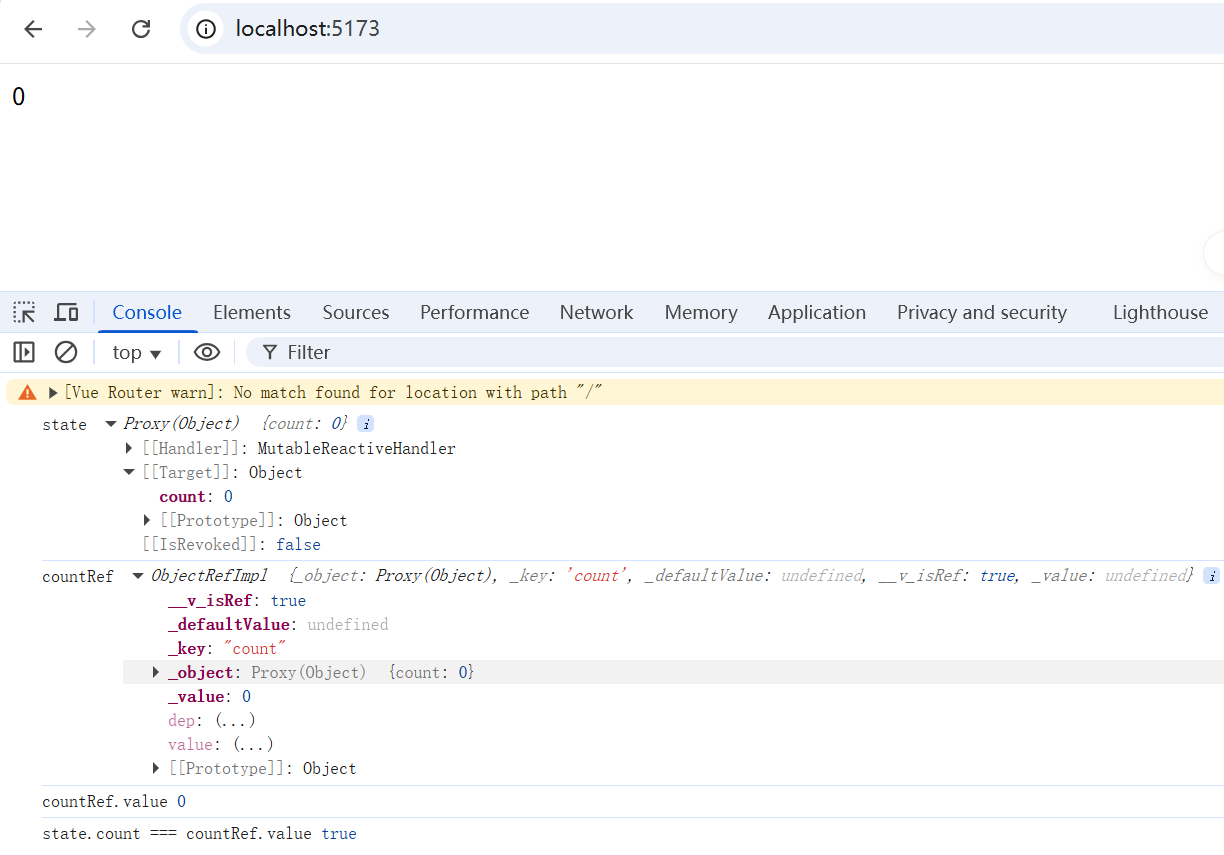Click into the console Filter field
The width and height of the screenshot is (1224, 855).
tap(740, 352)
